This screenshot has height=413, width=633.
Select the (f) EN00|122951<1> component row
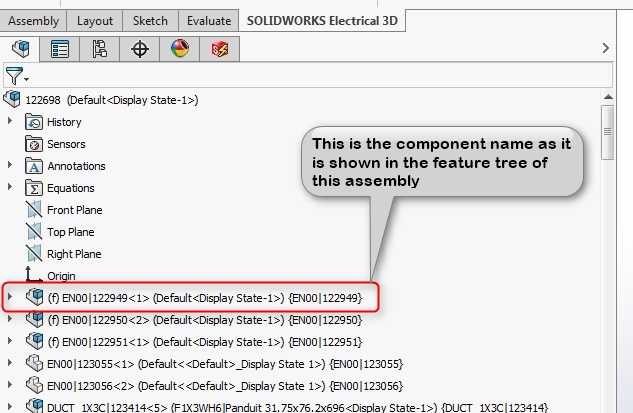coord(205,342)
